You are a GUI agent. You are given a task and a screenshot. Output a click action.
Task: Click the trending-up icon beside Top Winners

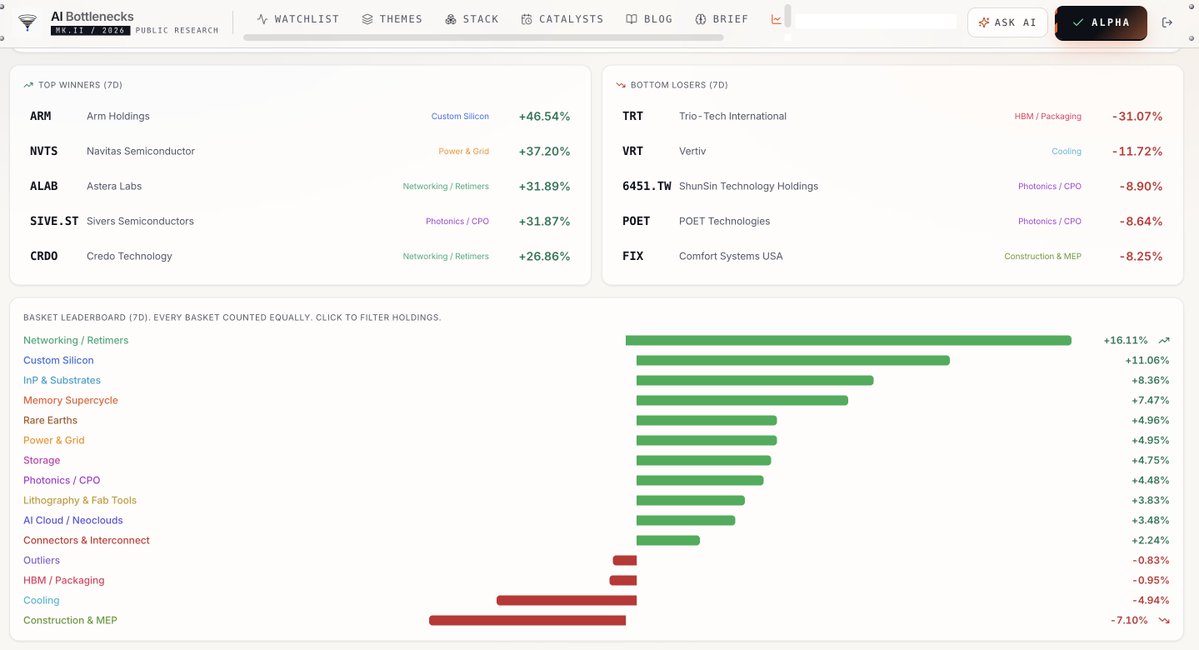[x=28, y=85]
